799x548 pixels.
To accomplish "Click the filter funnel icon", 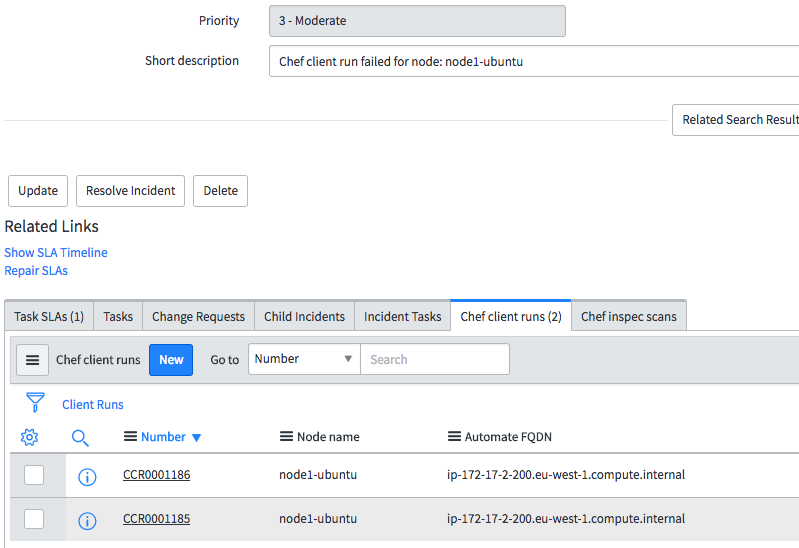I will click(35, 402).
